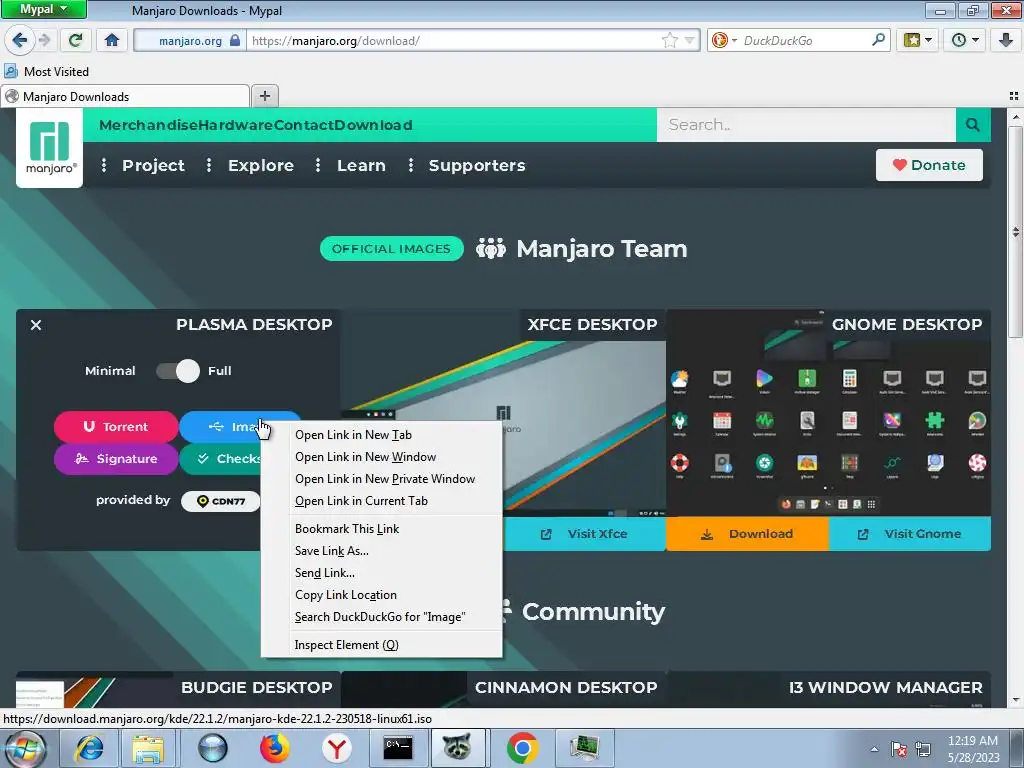Expand the history clock dropdown button
The image size is (1024, 768).
pos(965,40)
